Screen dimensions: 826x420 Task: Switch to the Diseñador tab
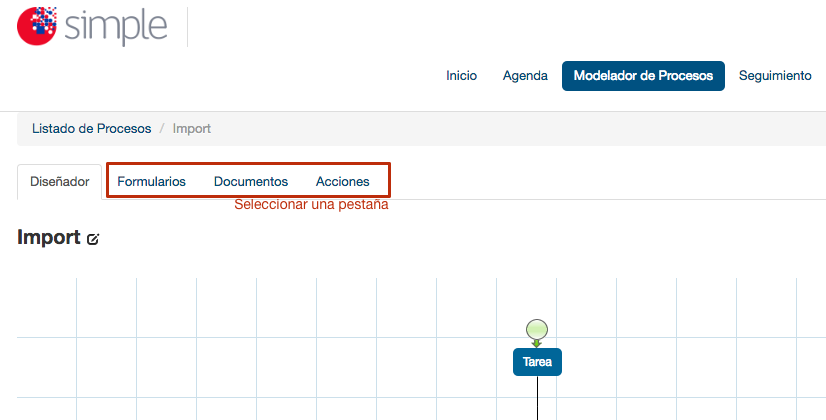click(60, 182)
